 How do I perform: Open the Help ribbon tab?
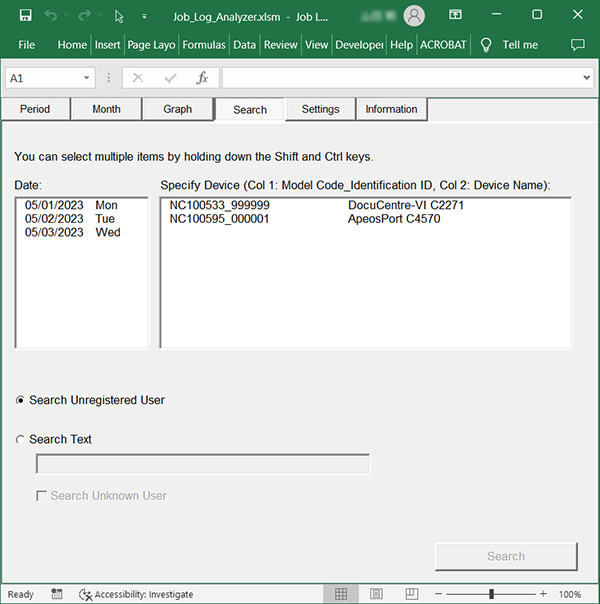pyautogui.click(x=401, y=45)
